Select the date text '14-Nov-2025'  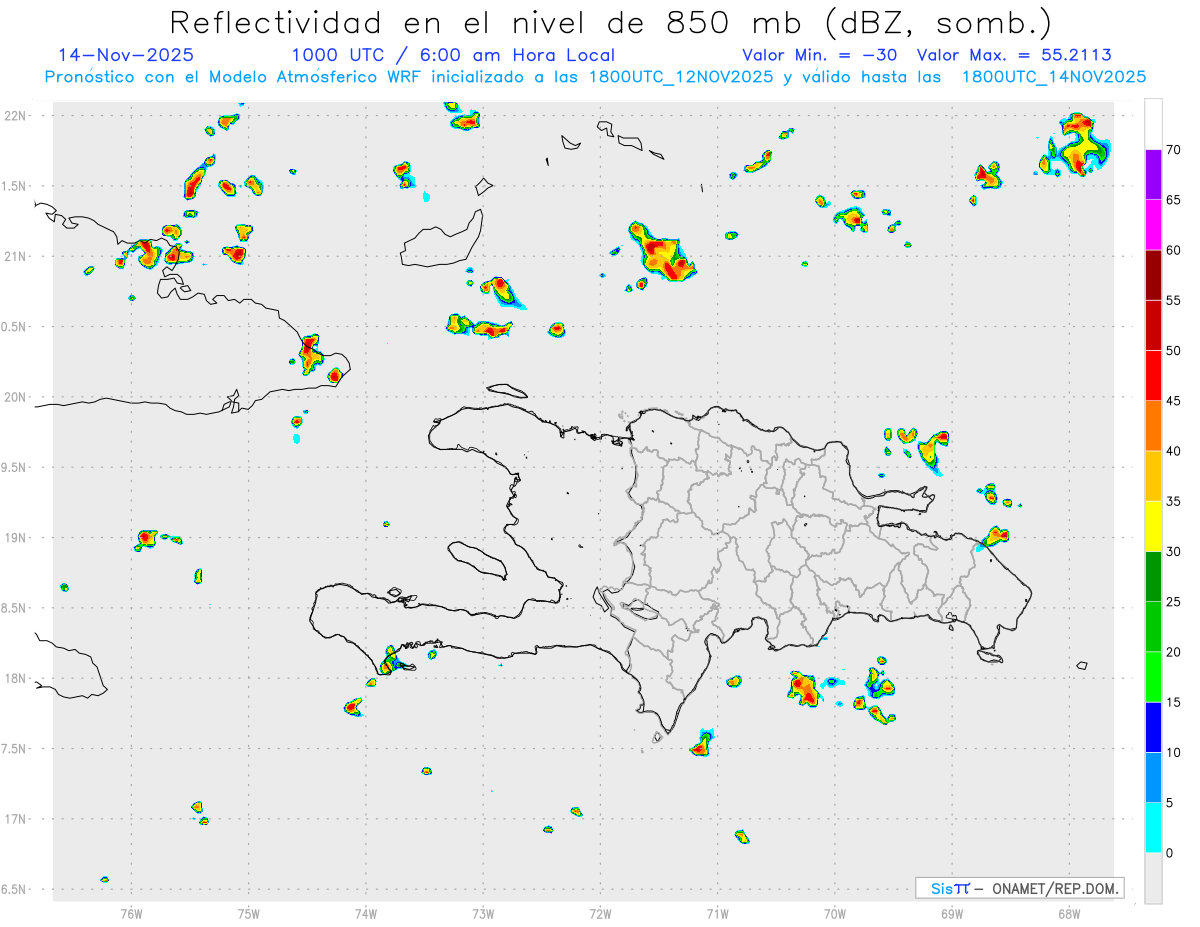coord(126,55)
